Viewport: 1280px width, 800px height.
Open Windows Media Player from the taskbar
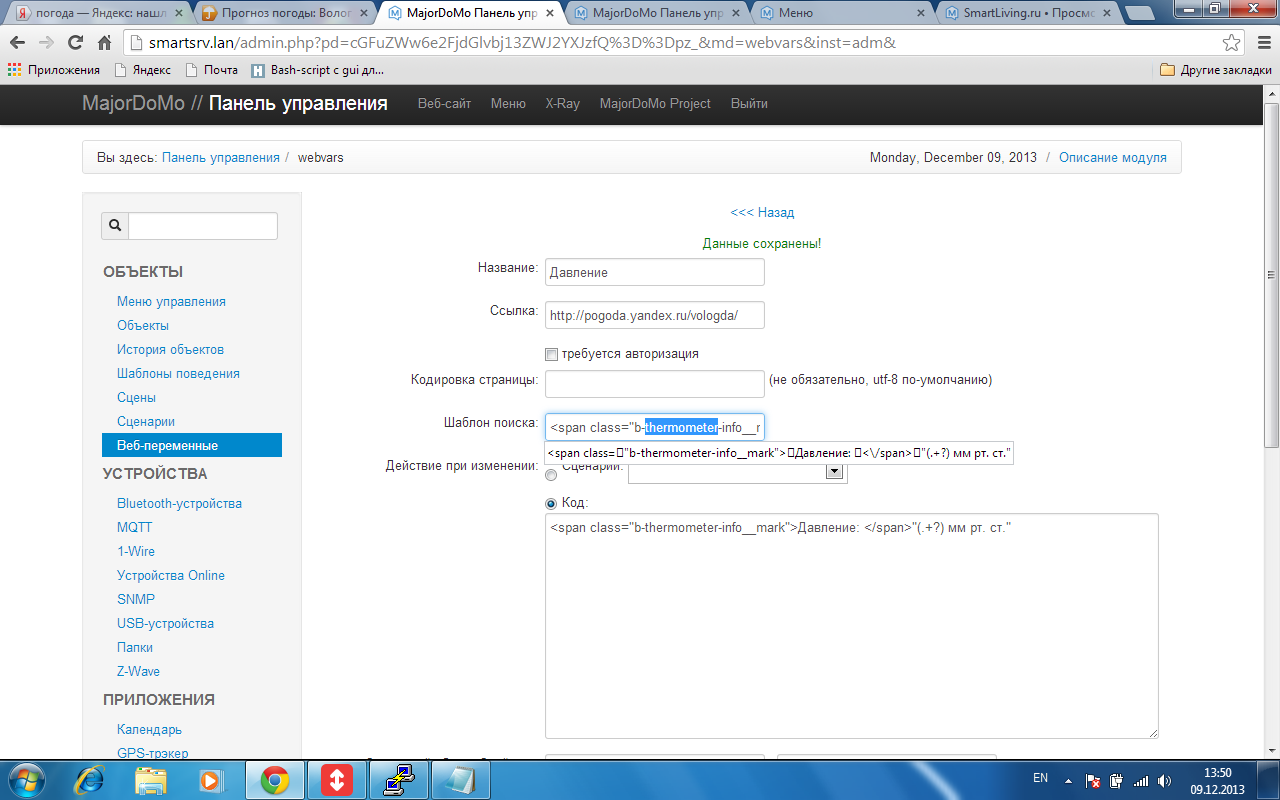tap(212, 780)
